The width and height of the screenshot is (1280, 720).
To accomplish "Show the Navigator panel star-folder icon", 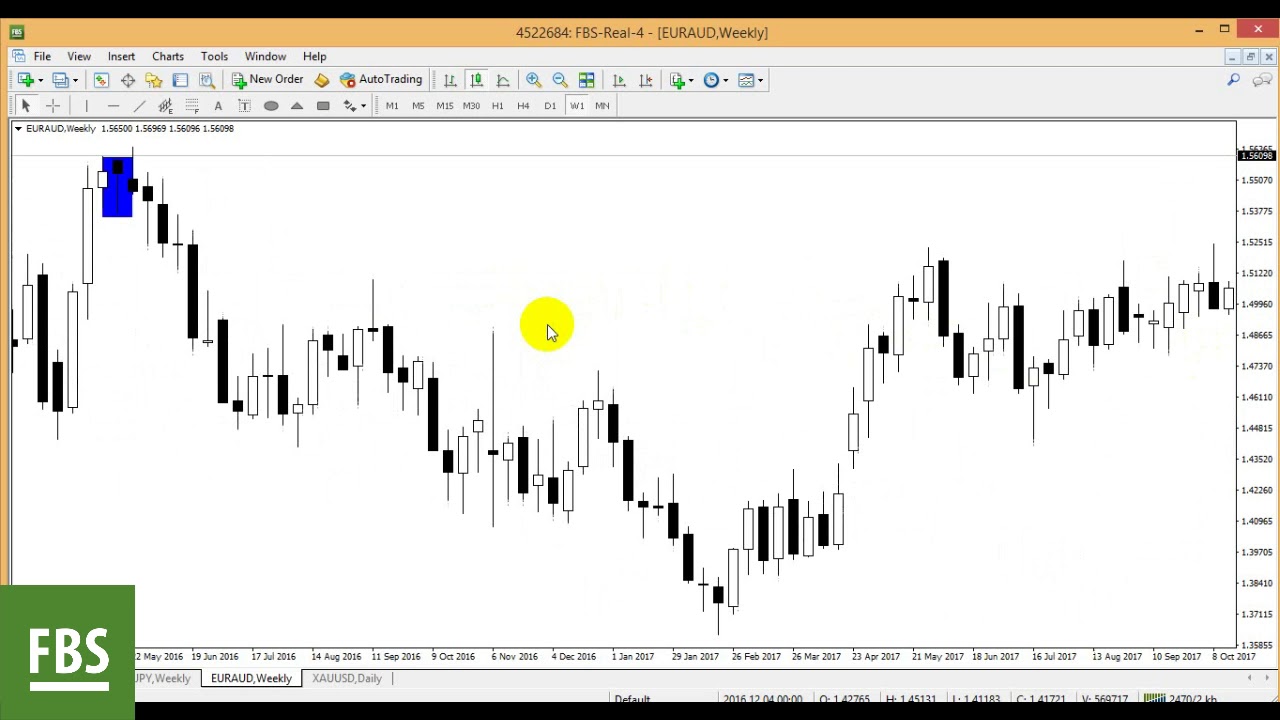I will 154,80.
